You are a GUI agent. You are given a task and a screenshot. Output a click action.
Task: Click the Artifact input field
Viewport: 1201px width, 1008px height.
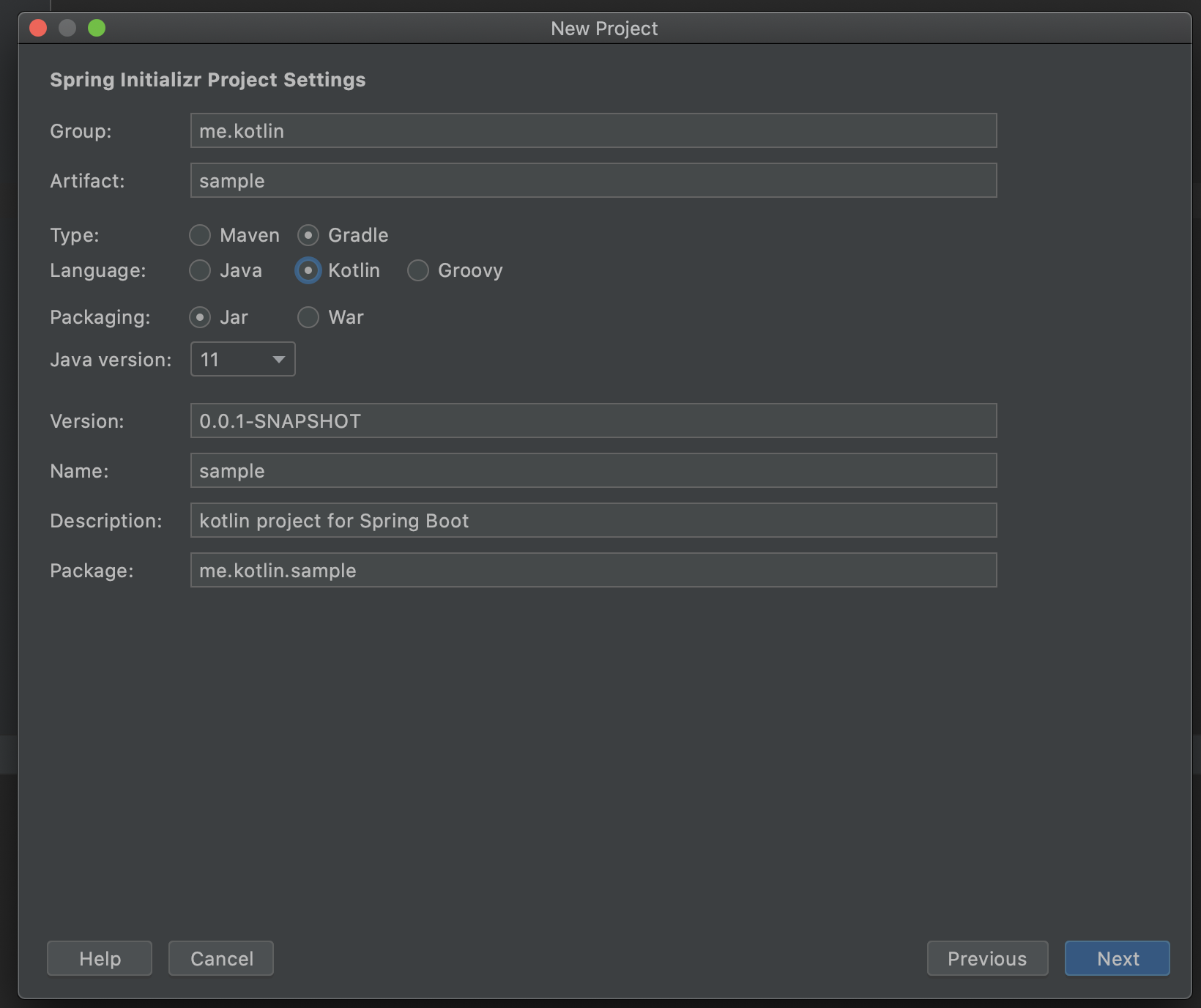click(x=594, y=180)
